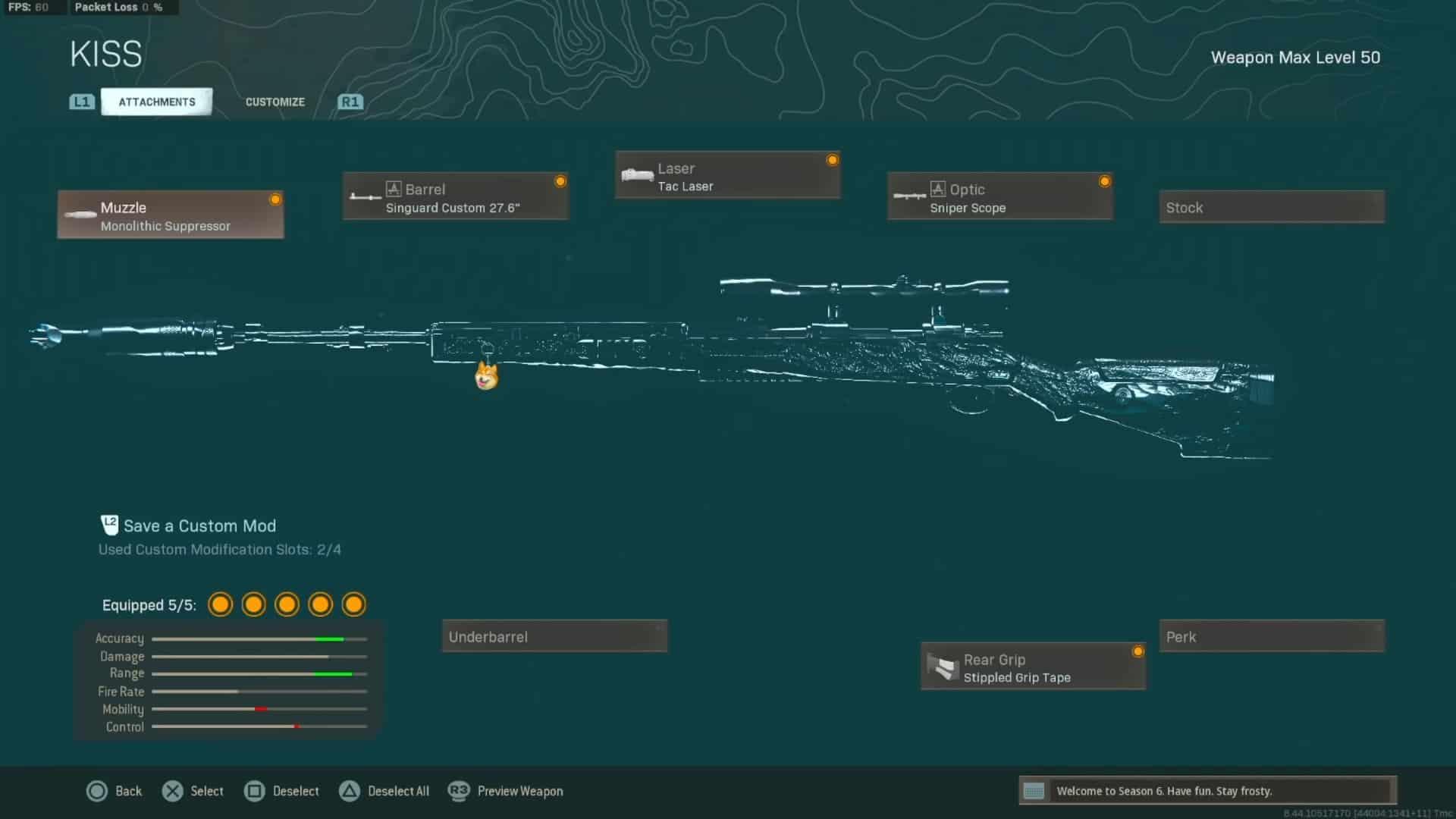Click the keyboard chat icon
The width and height of the screenshot is (1456, 819).
coord(1034,791)
